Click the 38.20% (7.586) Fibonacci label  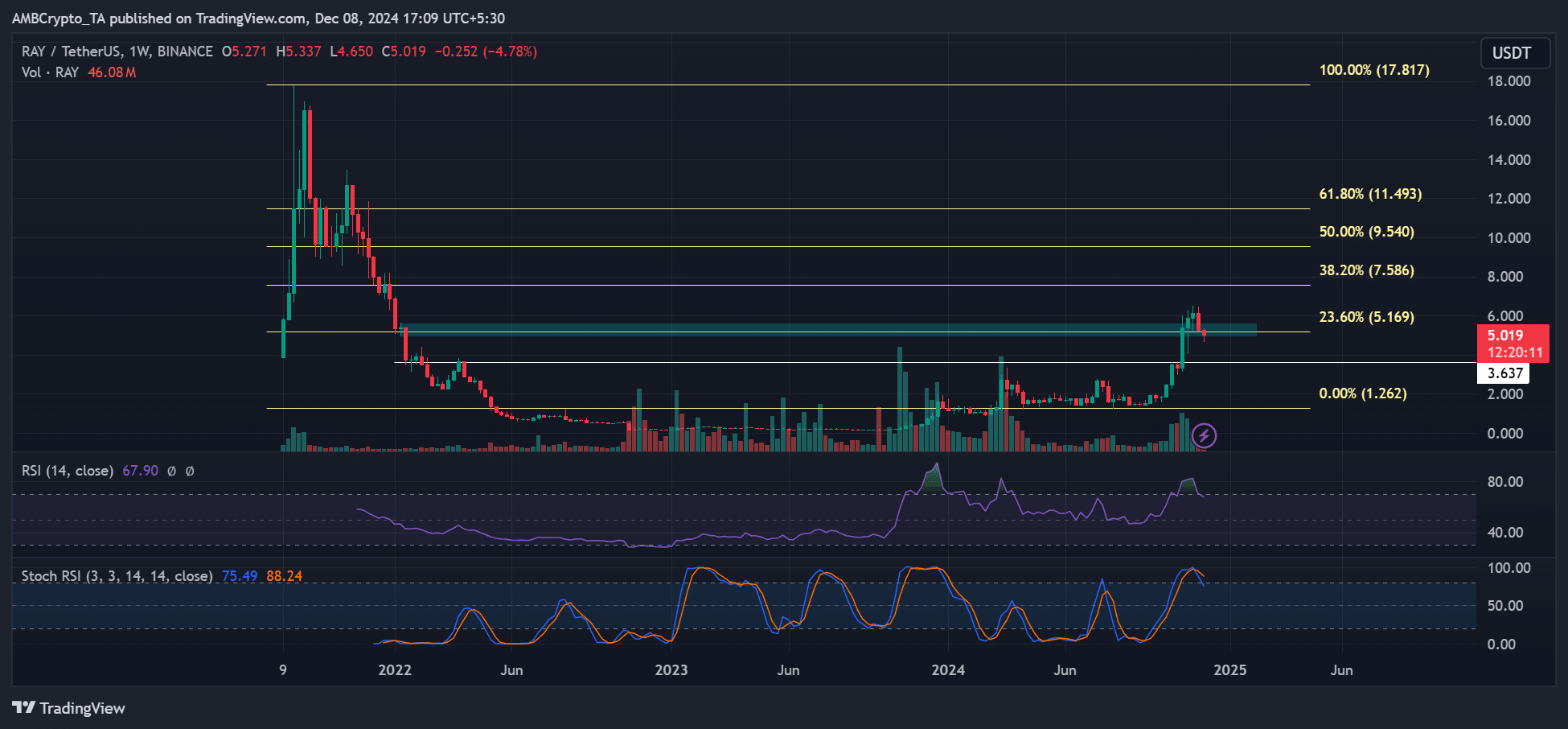(x=1366, y=270)
